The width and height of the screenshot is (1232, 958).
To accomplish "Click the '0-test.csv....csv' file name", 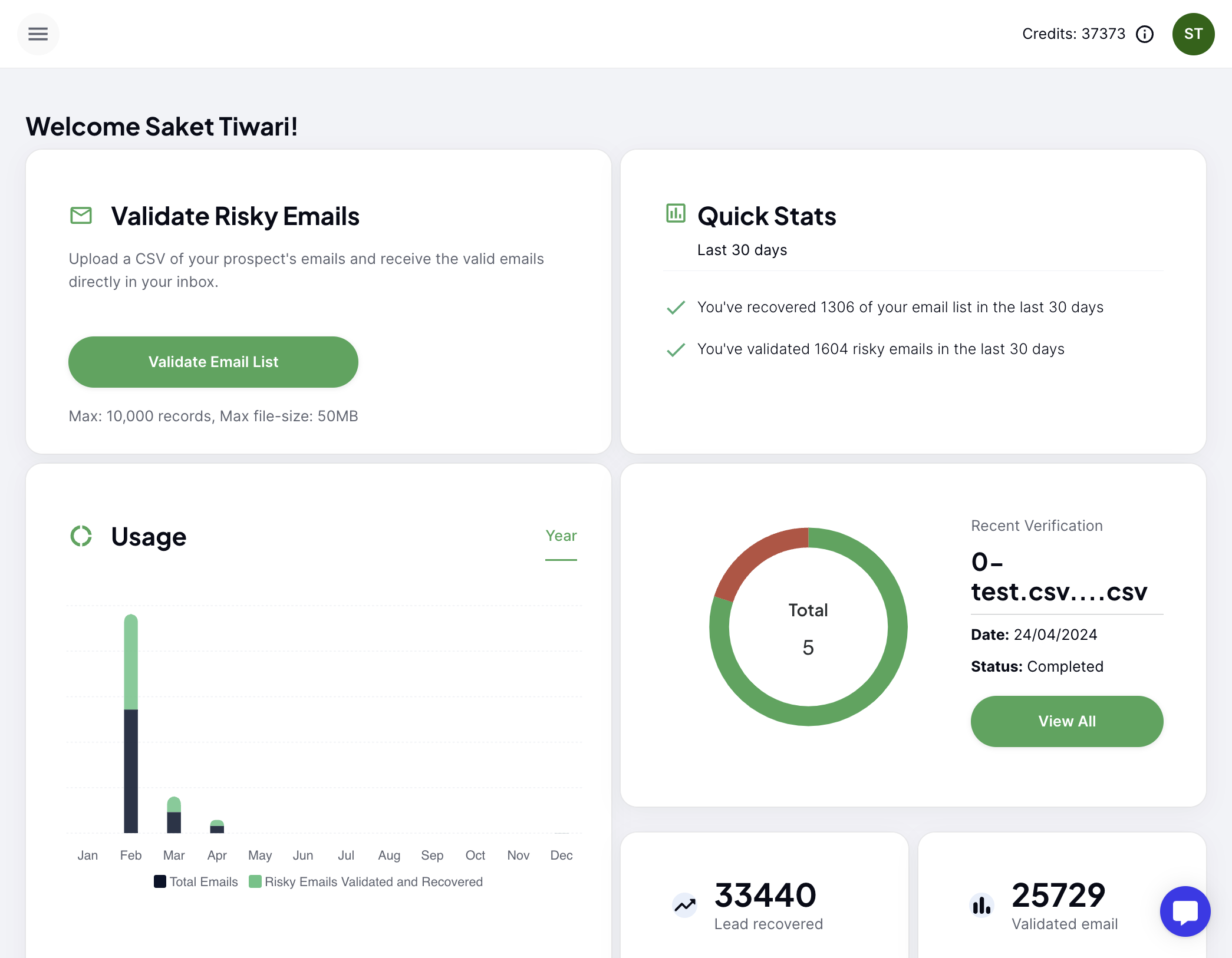I will pos(1059,577).
